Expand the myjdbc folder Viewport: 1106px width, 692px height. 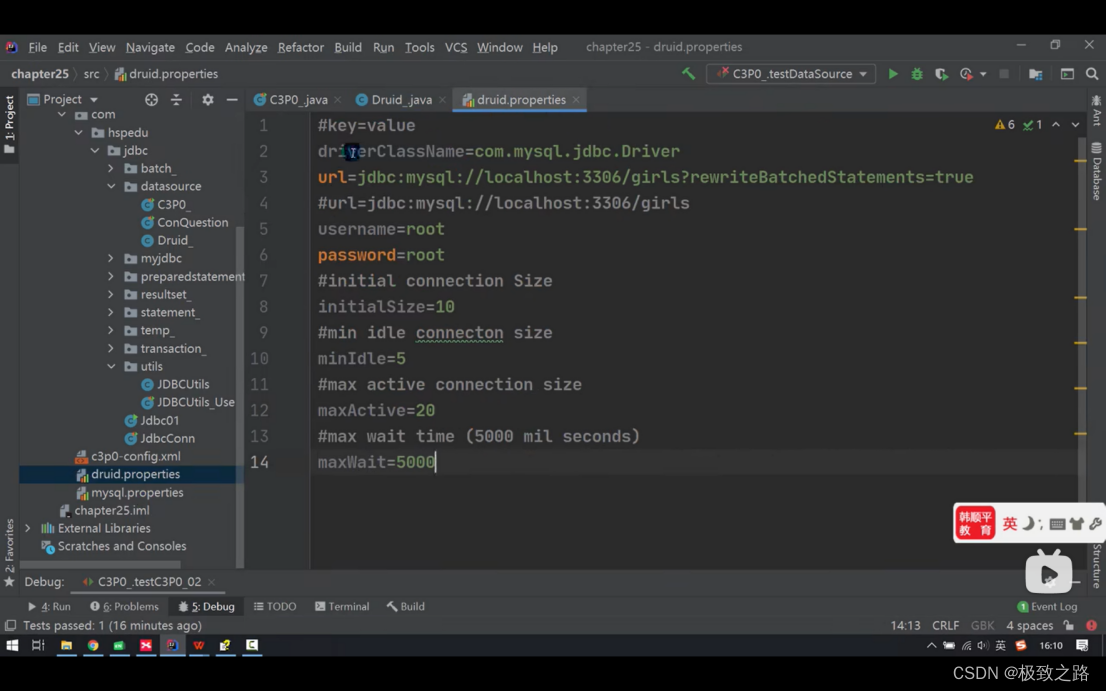tap(111, 258)
